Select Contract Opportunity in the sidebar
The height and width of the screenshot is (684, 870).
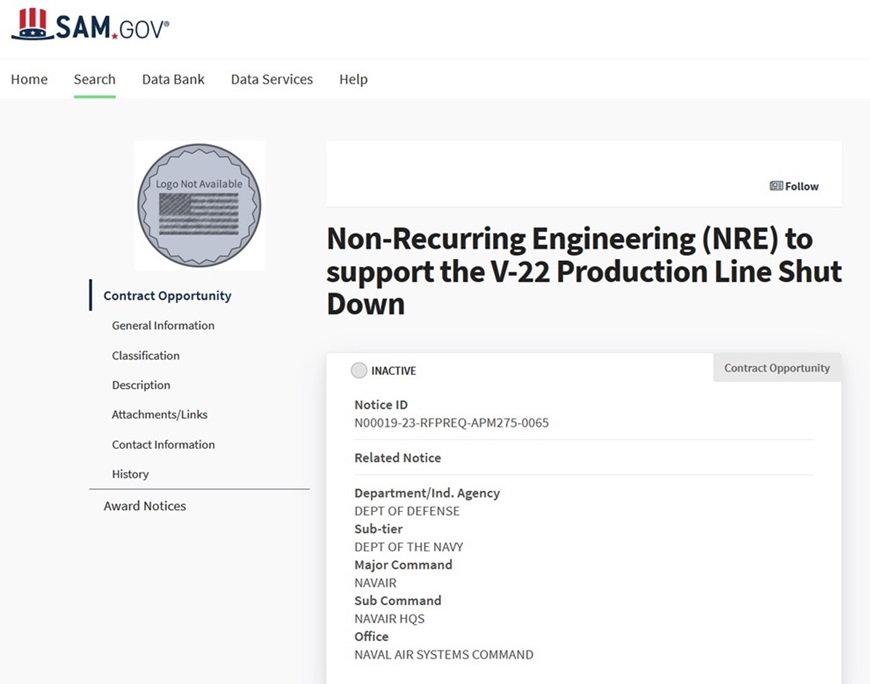pyautogui.click(x=167, y=296)
